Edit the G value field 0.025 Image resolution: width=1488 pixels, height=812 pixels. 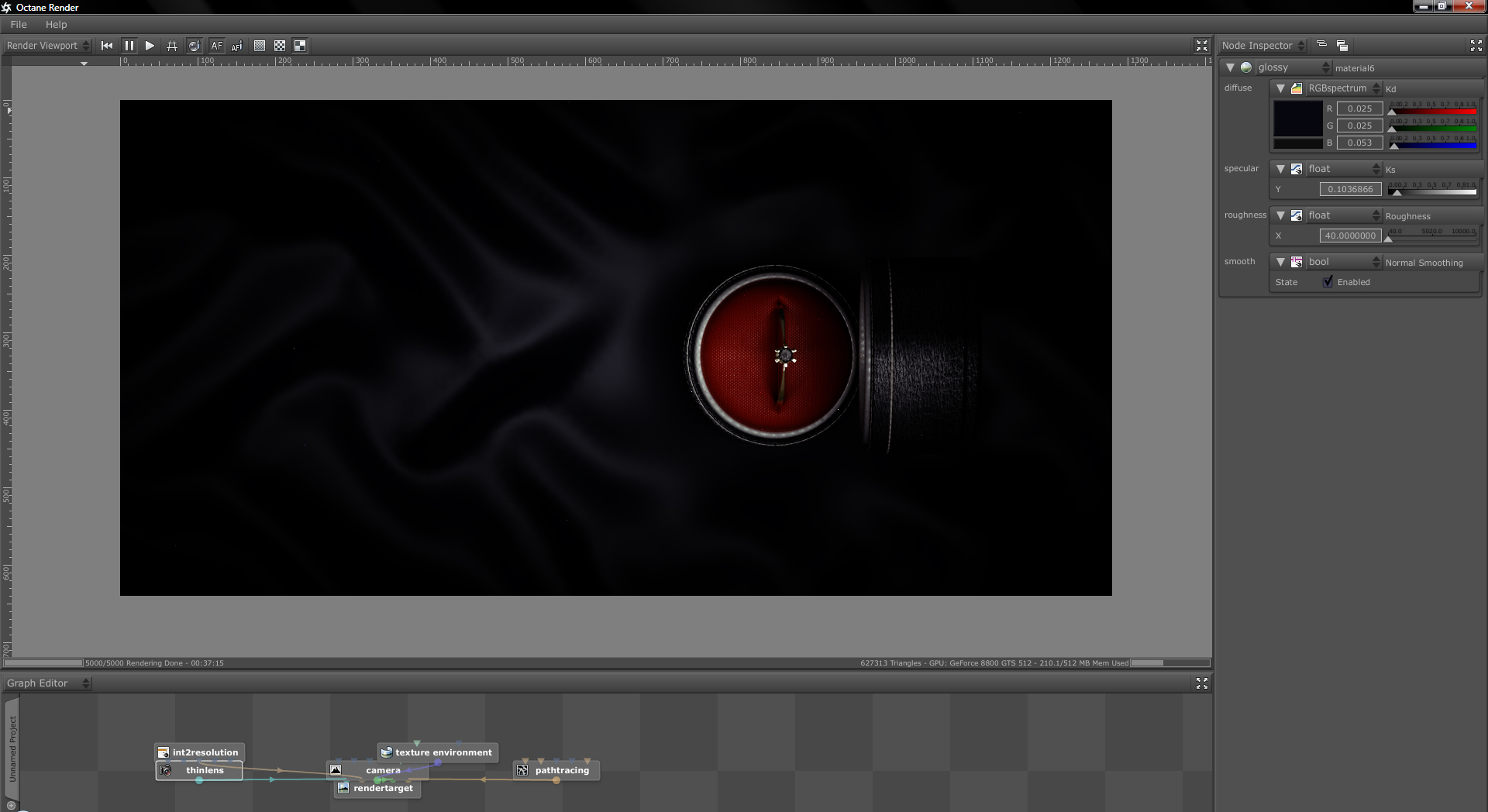pos(1359,126)
